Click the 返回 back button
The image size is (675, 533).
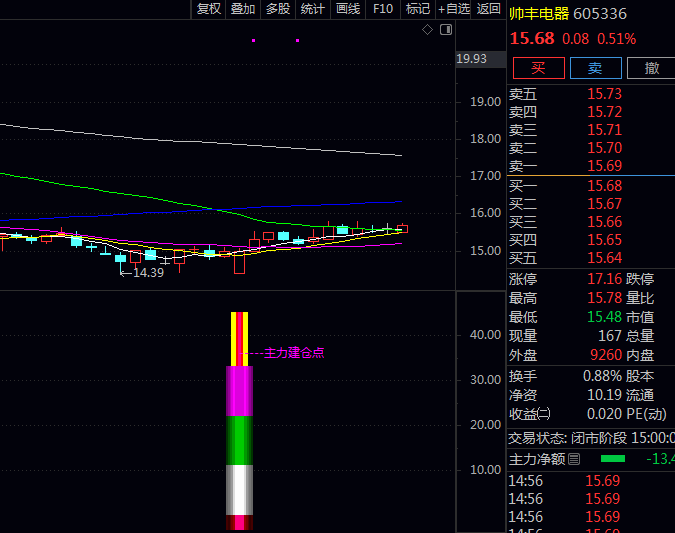(x=488, y=9)
